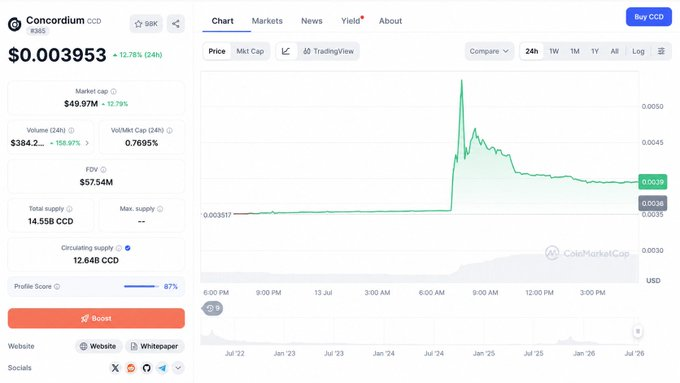Expand Volume (24h) details arrow
Image resolution: width=680 pixels, height=383 pixels.
(x=87, y=143)
